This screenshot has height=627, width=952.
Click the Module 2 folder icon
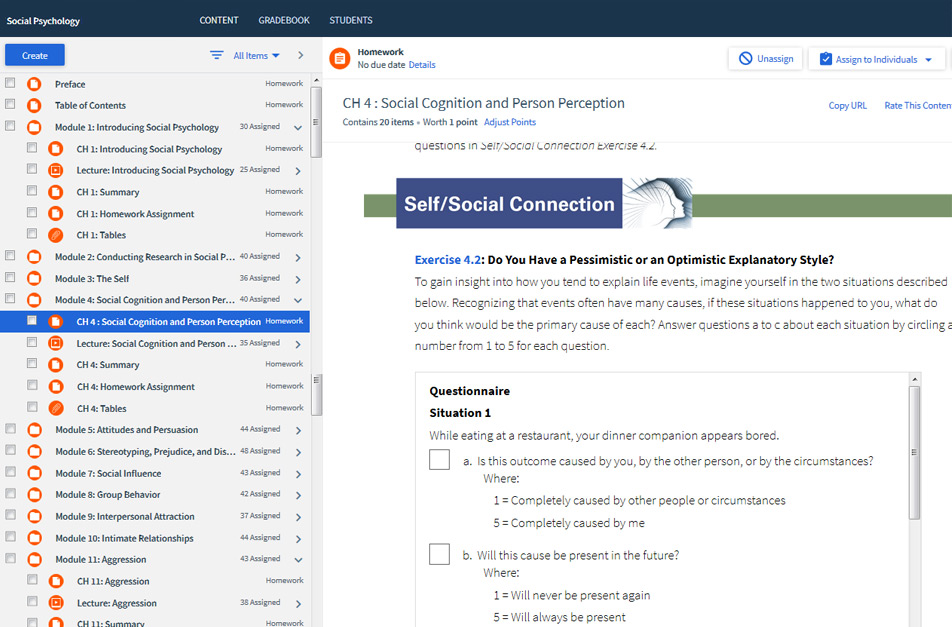click(34, 257)
